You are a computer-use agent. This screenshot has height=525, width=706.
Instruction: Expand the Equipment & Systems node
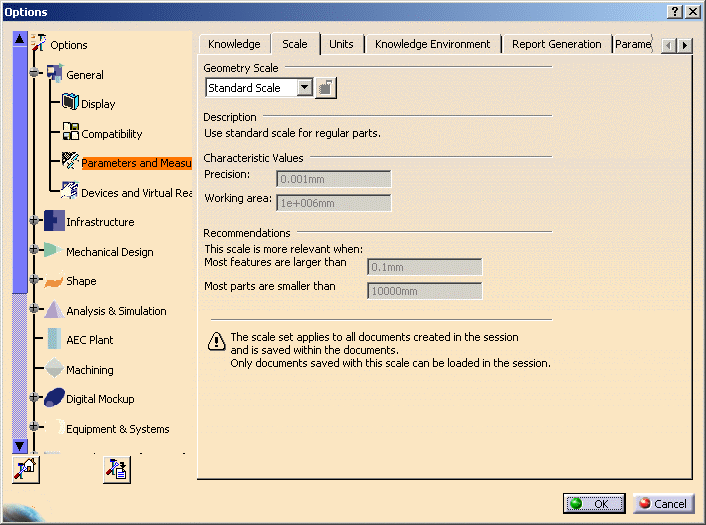point(34,429)
